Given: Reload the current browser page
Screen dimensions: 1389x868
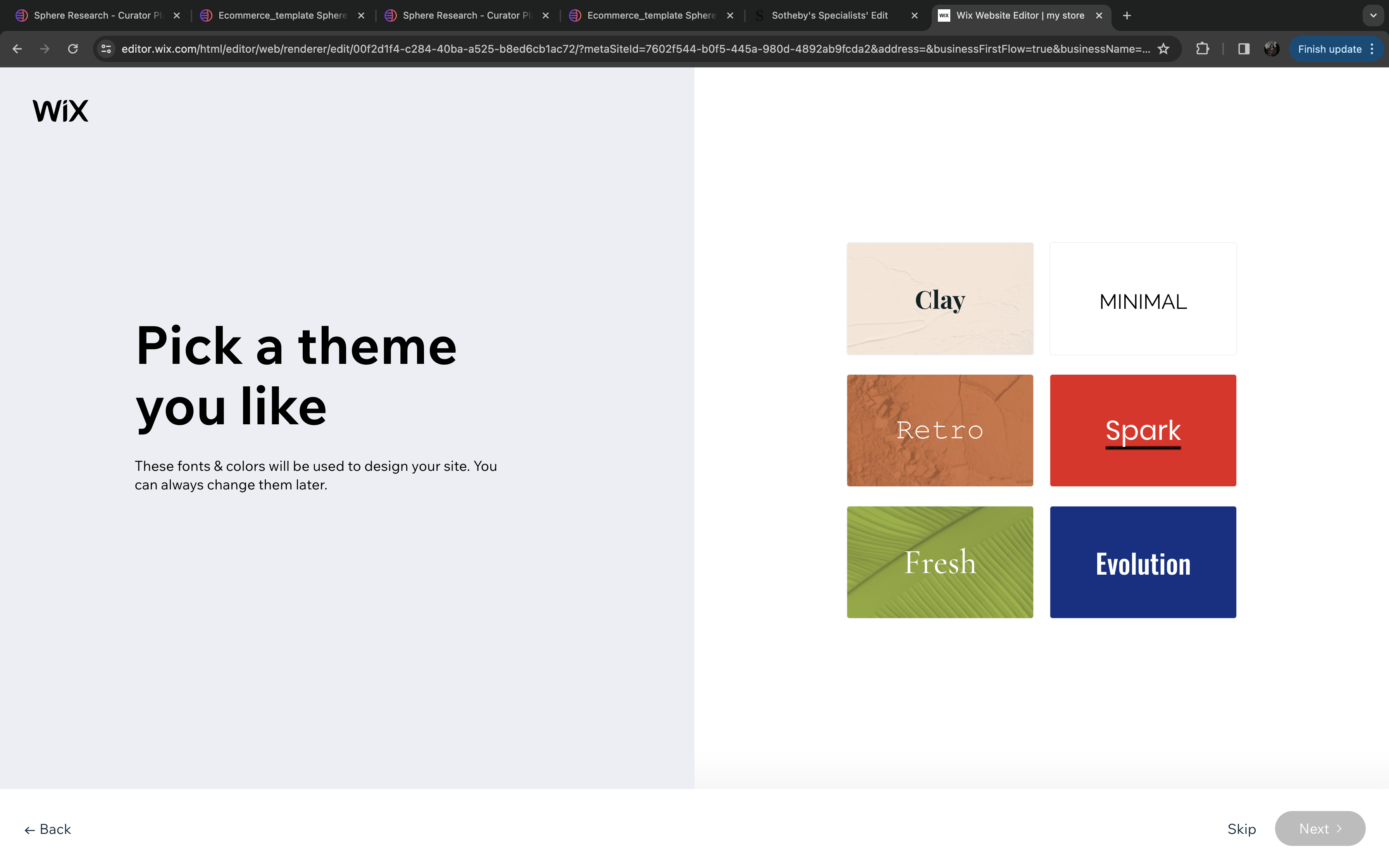Looking at the screenshot, I should click(x=73, y=49).
